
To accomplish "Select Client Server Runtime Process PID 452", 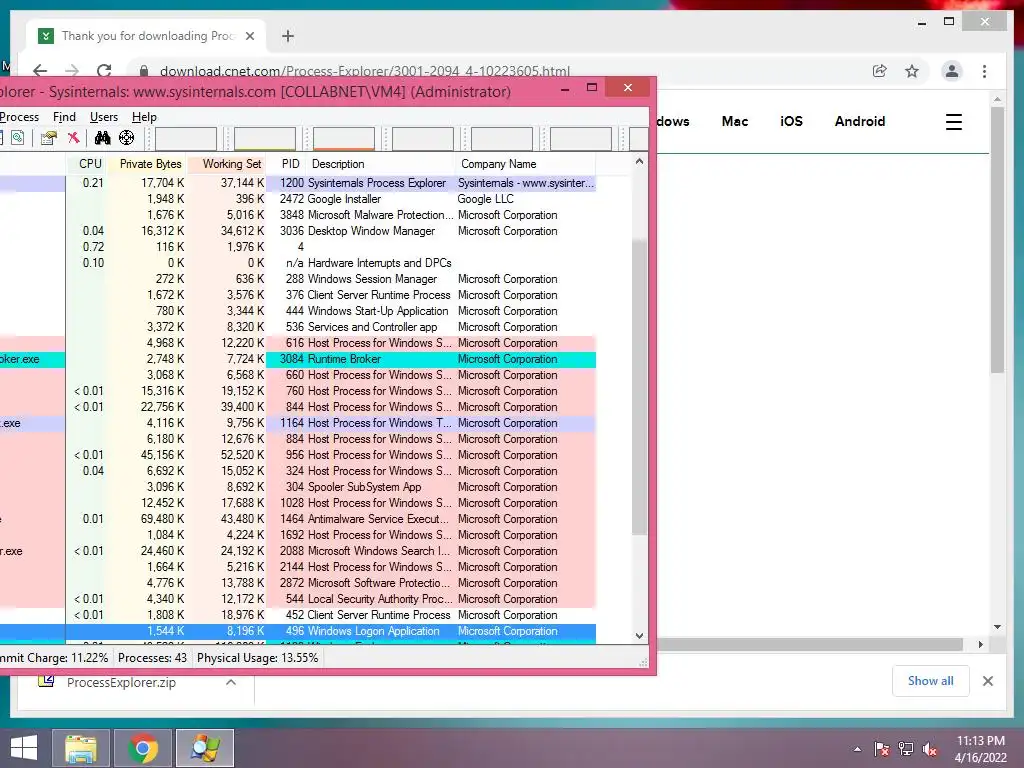I will [x=298, y=615].
